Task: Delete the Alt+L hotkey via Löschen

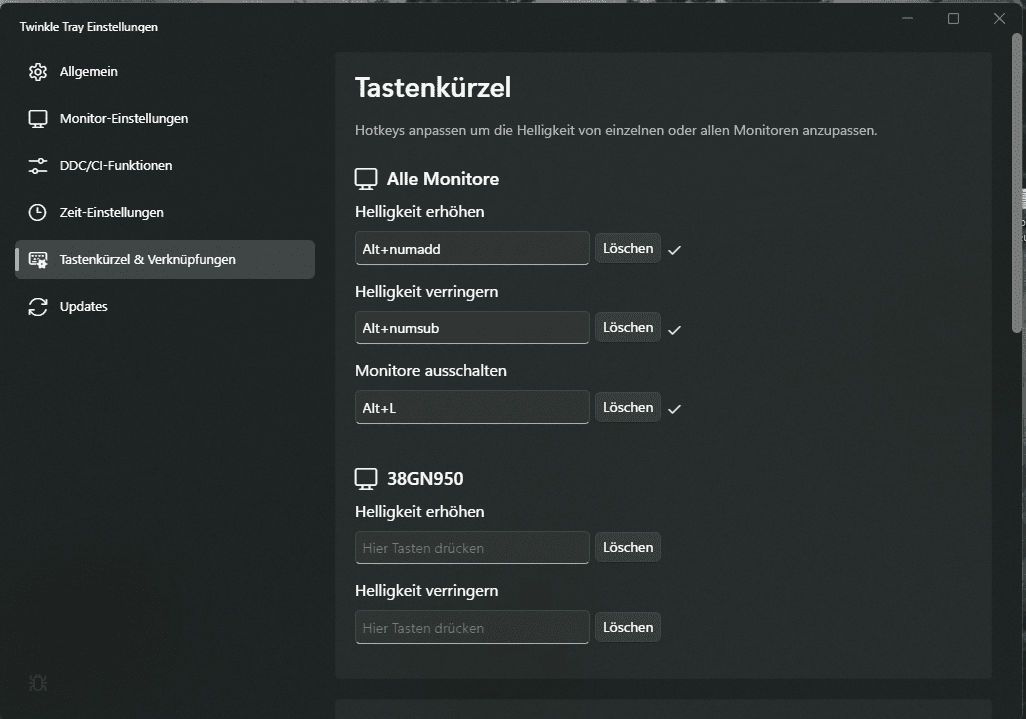Action: pyautogui.click(x=627, y=407)
